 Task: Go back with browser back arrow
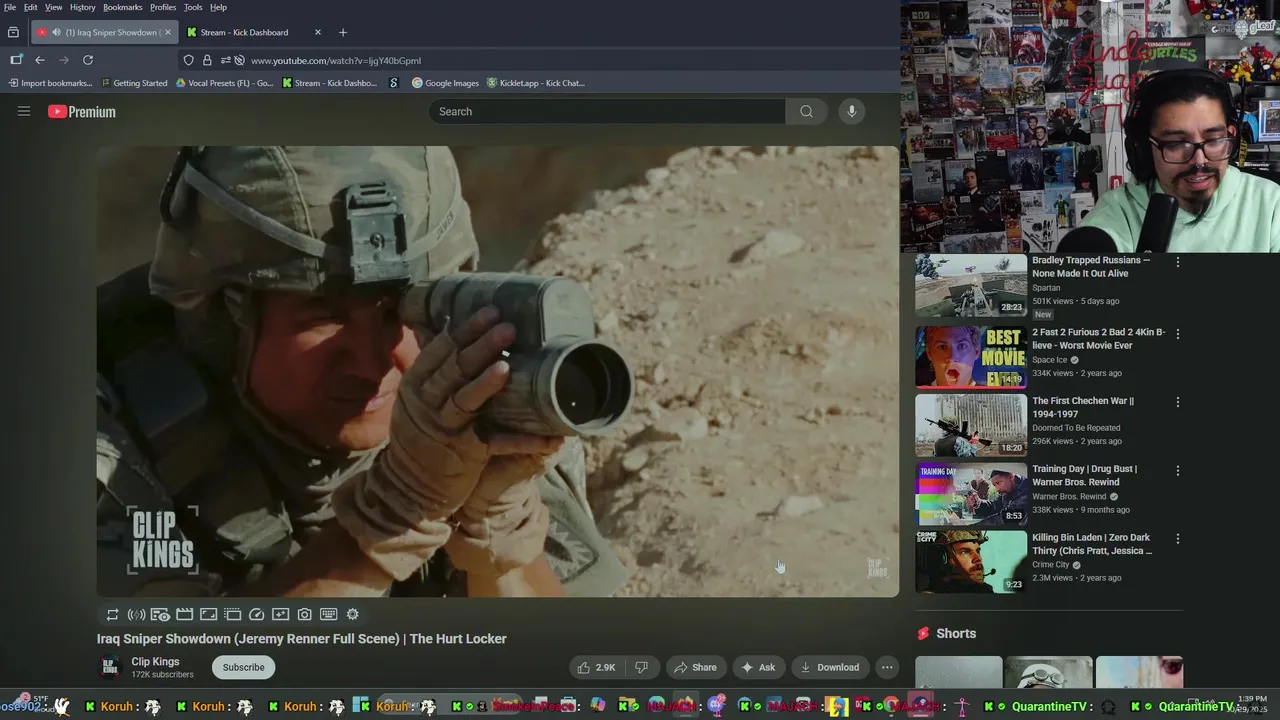point(40,60)
